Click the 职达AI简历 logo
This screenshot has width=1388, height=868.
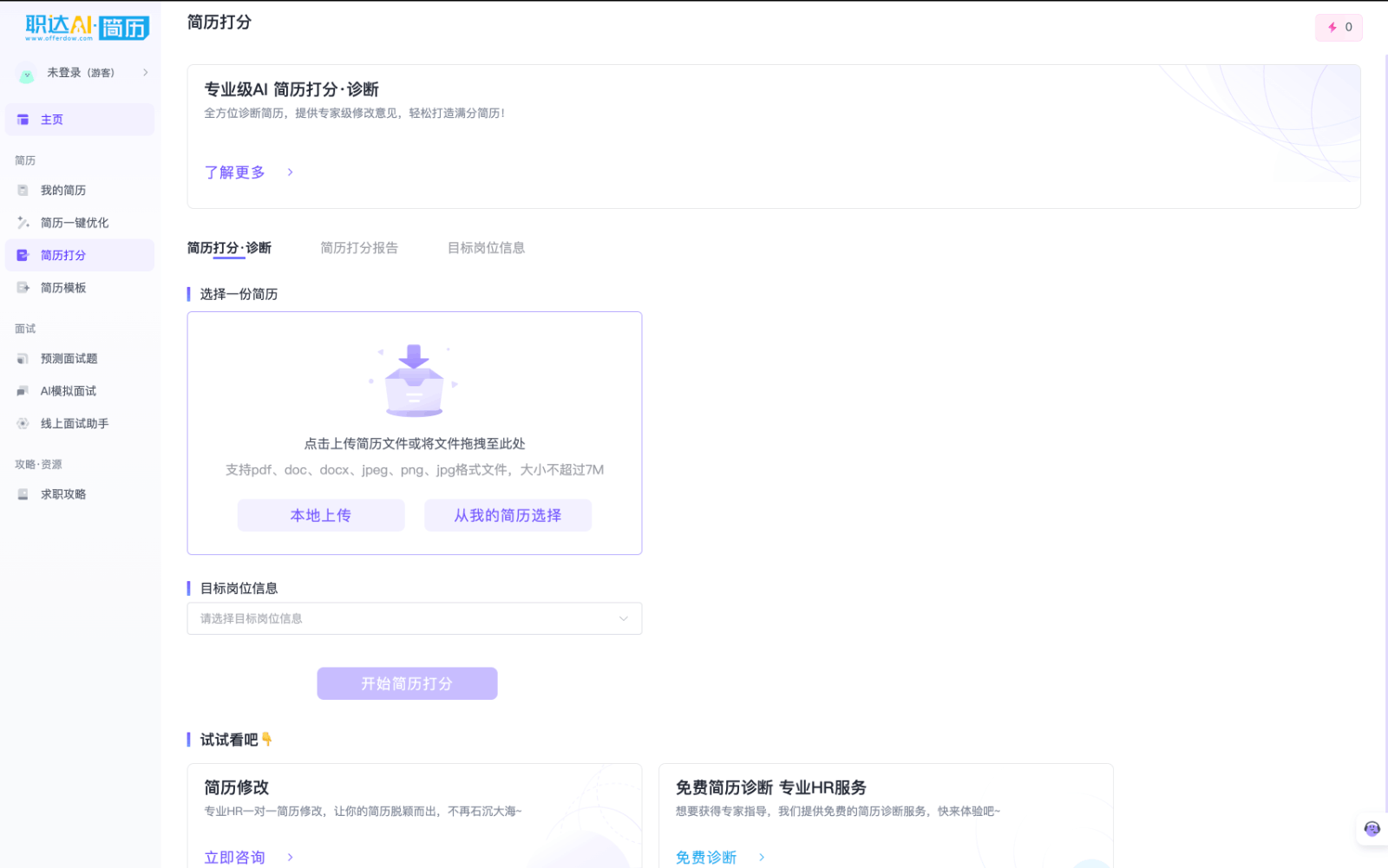[x=87, y=28]
